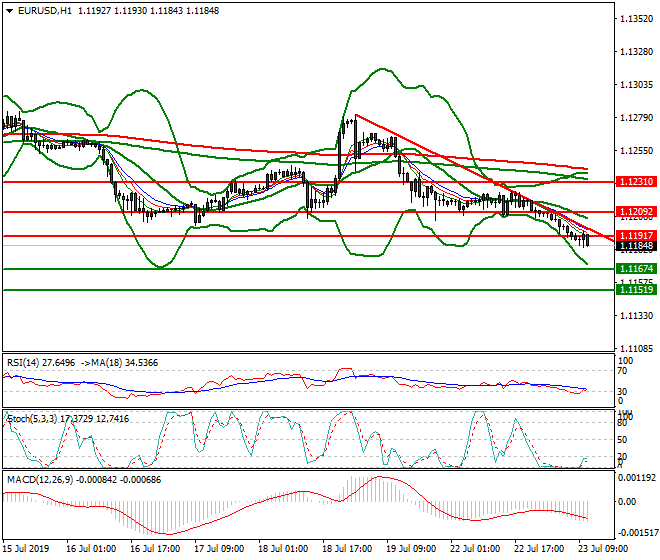Click the 1.12092 red price level label
This screenshot has height=560, width=660.
pyautogui.click(x=636, y=212)
